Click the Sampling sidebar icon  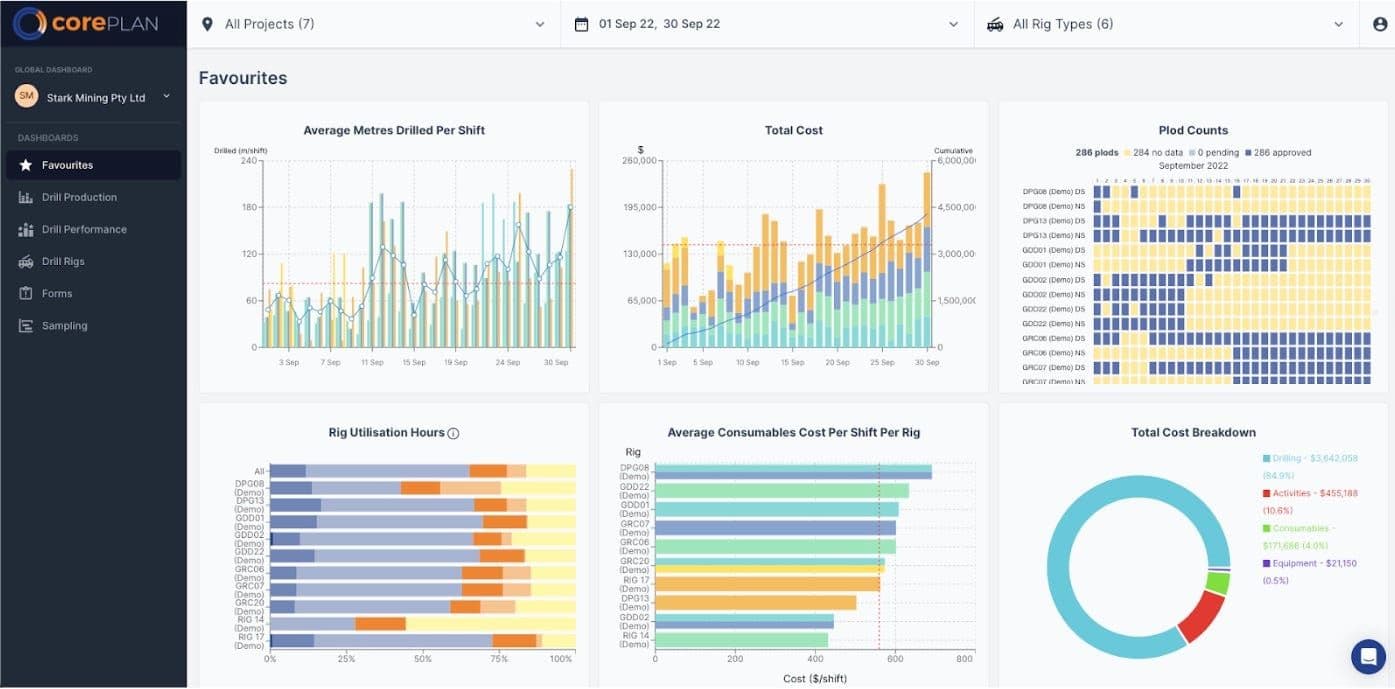click(26, 325)
